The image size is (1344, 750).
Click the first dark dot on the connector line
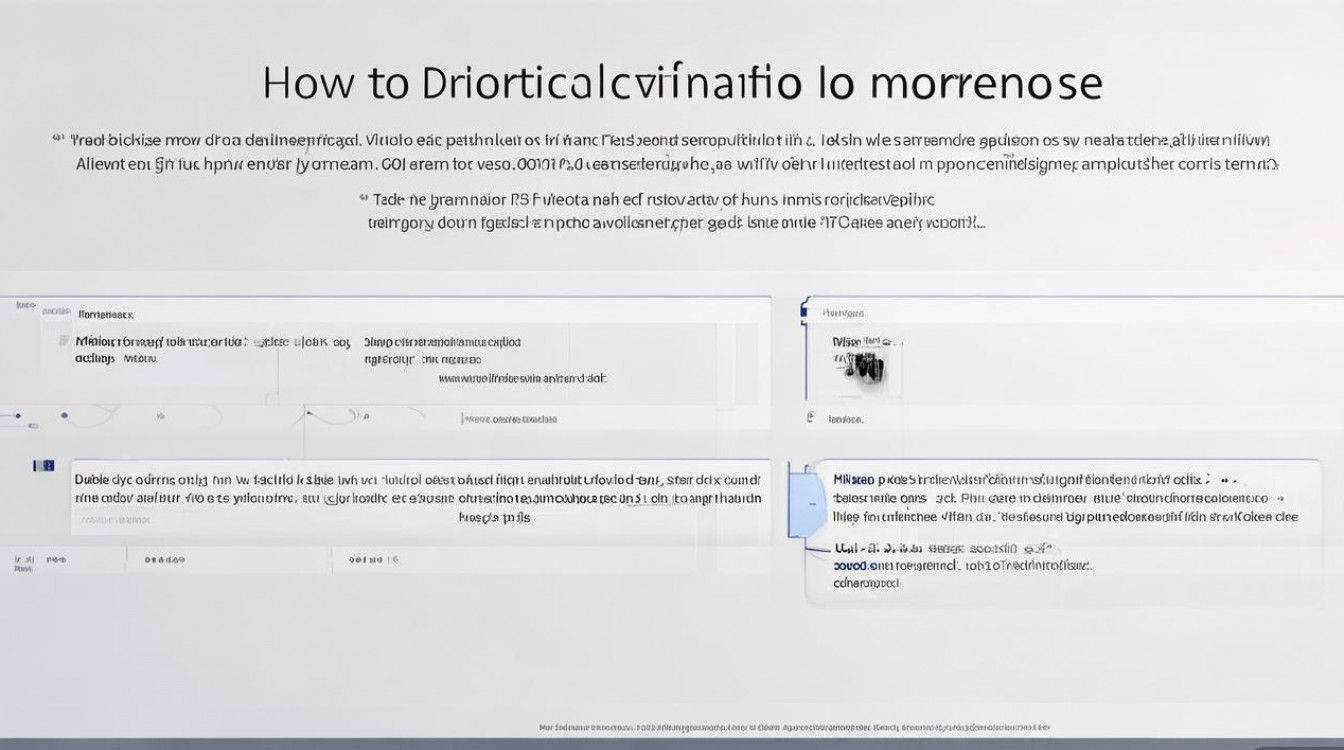(x=16, y=414)
